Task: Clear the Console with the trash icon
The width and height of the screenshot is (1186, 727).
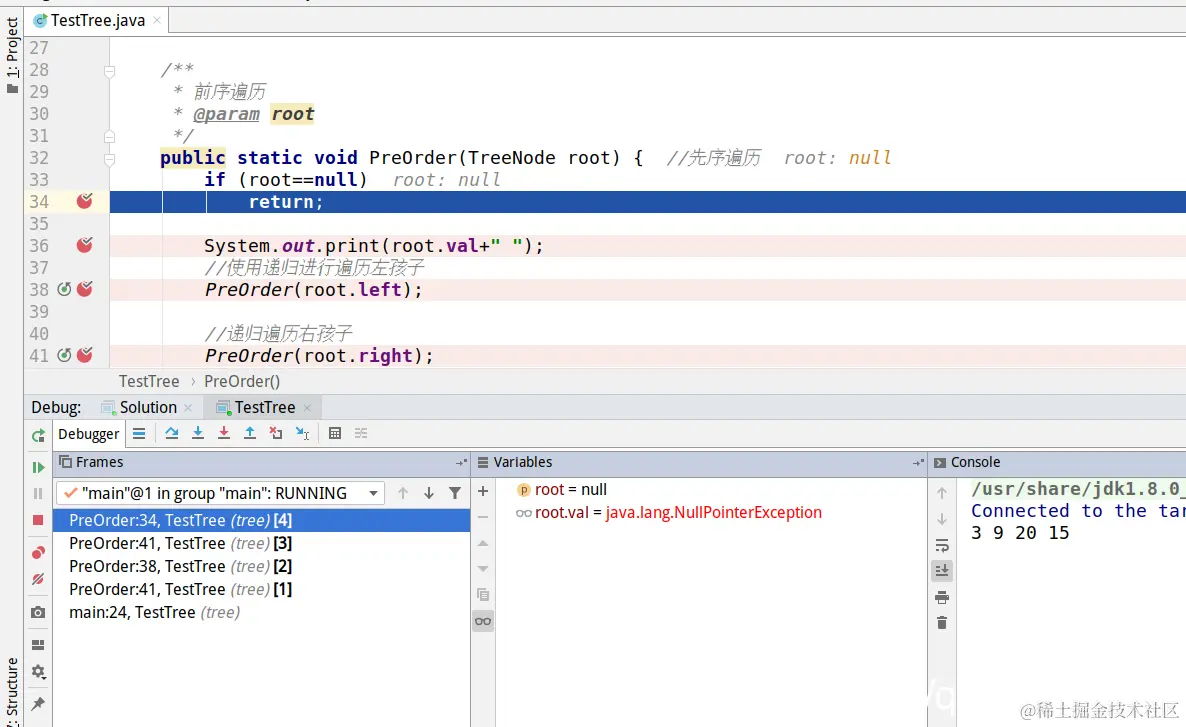Action: (942, 623)
